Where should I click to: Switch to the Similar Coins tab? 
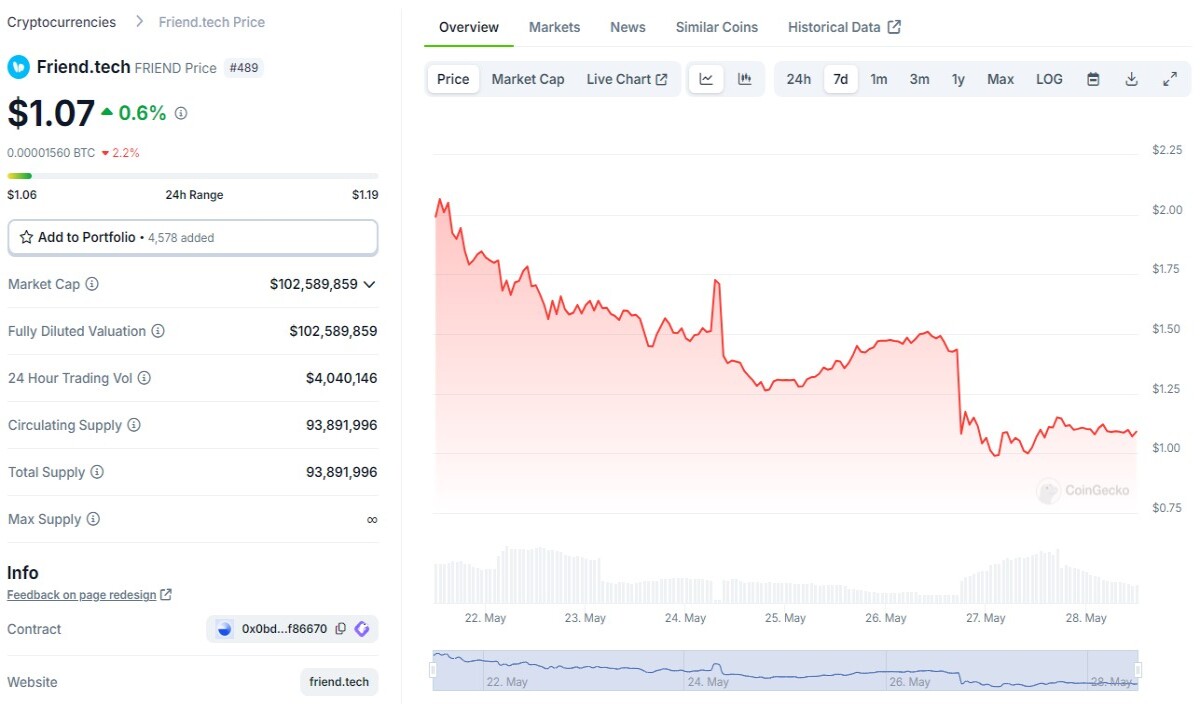click(x=717, y=27)
